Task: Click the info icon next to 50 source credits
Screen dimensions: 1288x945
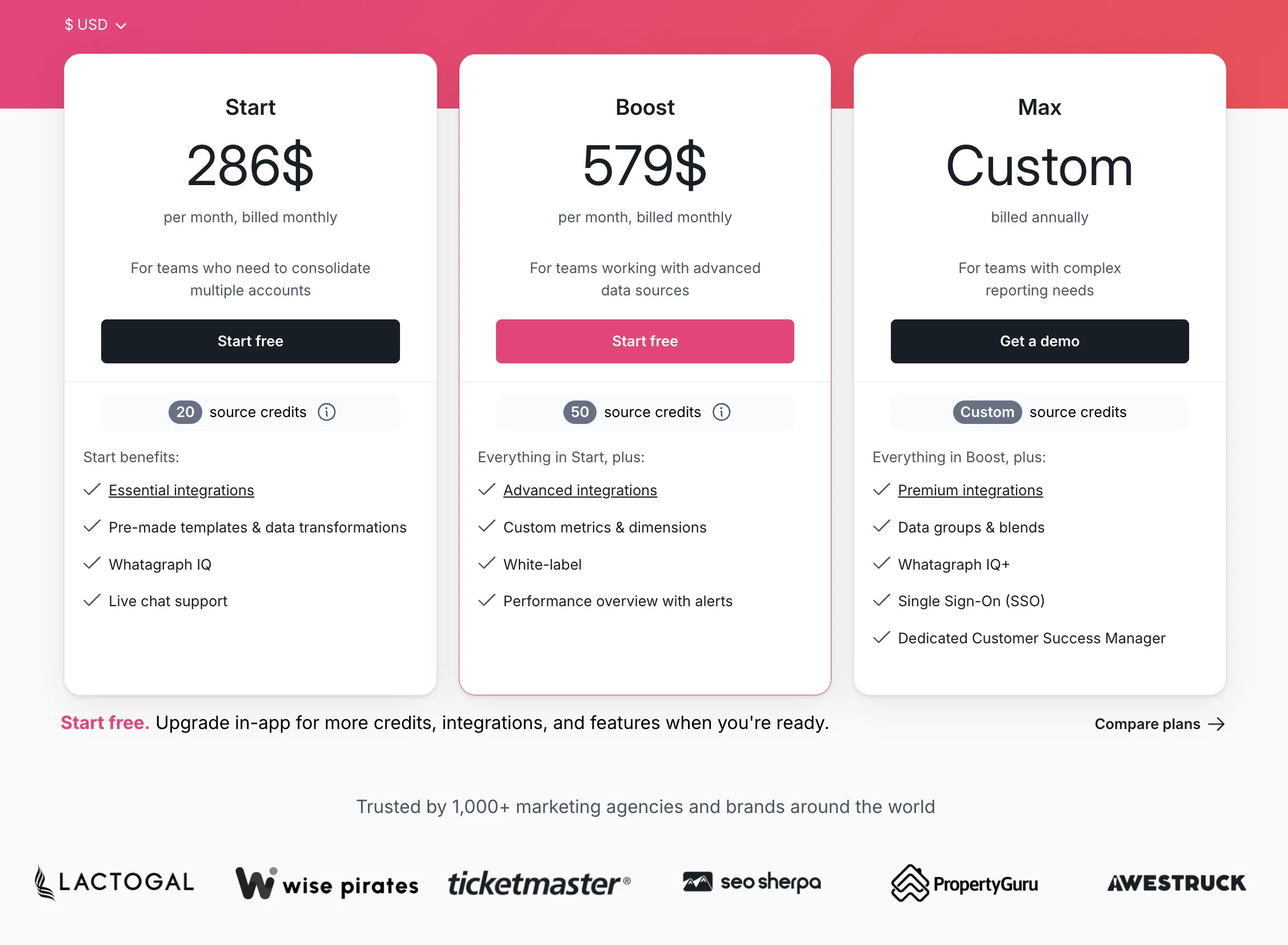Action: [x=722, y=412]
